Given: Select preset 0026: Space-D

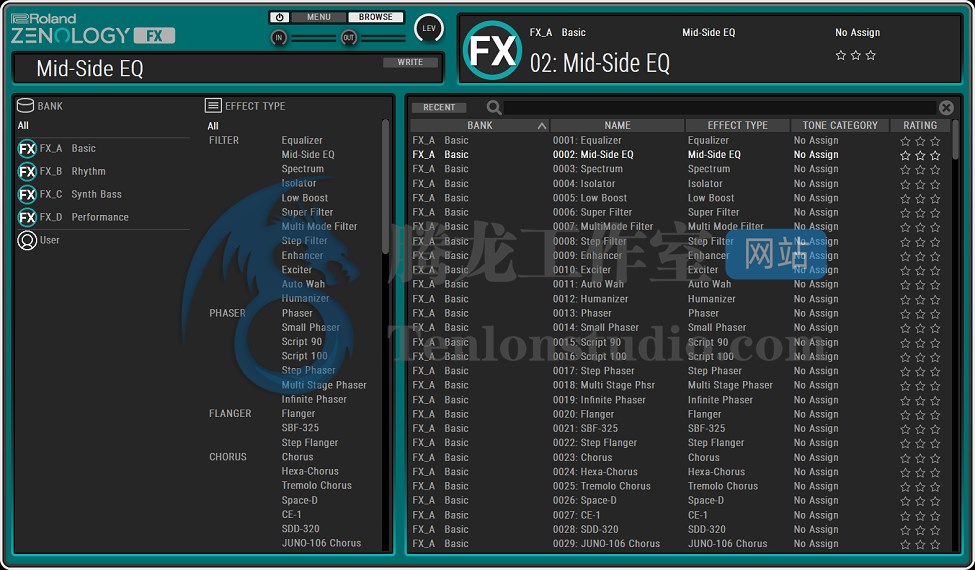Looking at the screenshot, I should [x=585, y=500].
